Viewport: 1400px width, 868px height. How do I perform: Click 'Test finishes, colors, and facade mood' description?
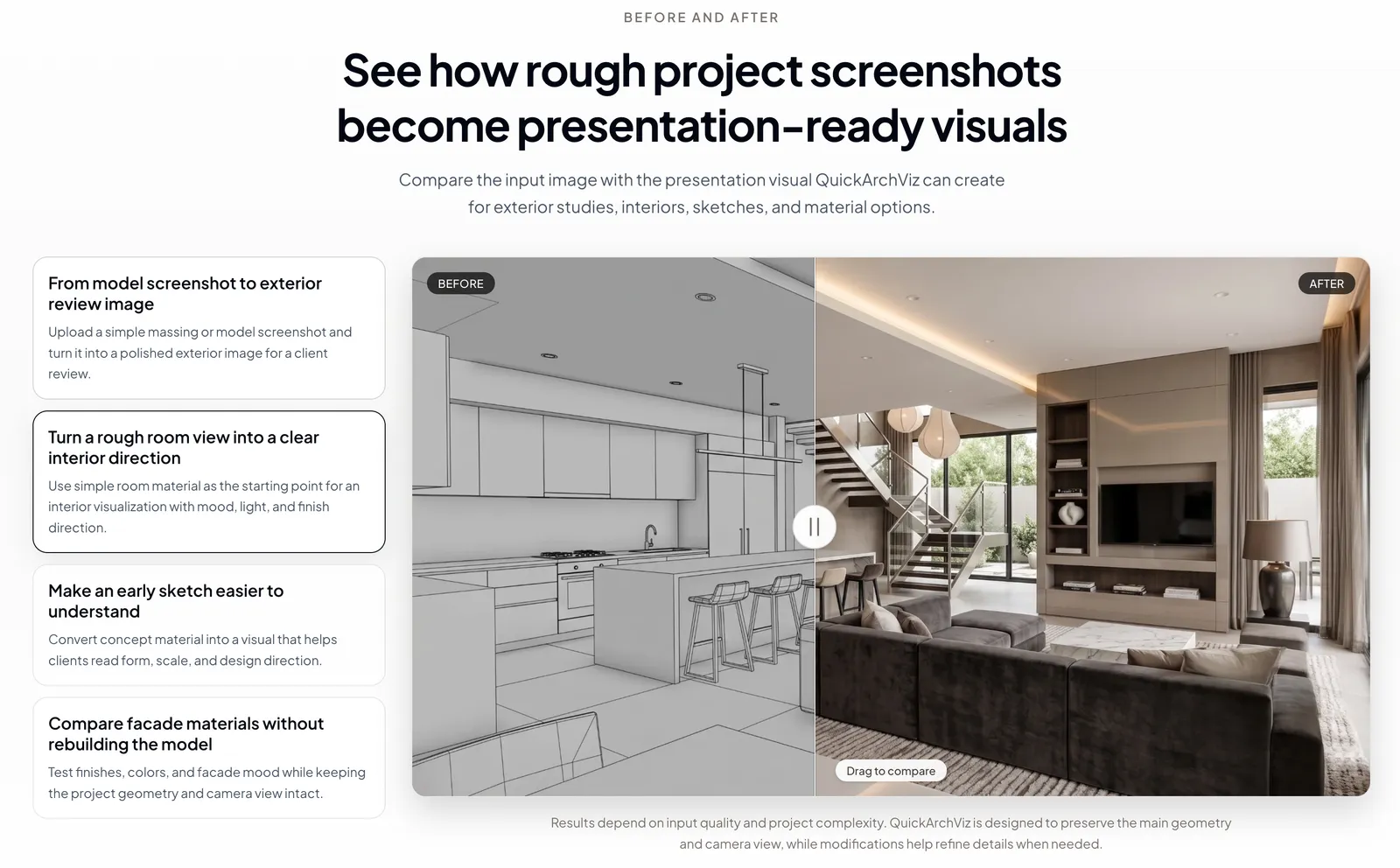206,783
